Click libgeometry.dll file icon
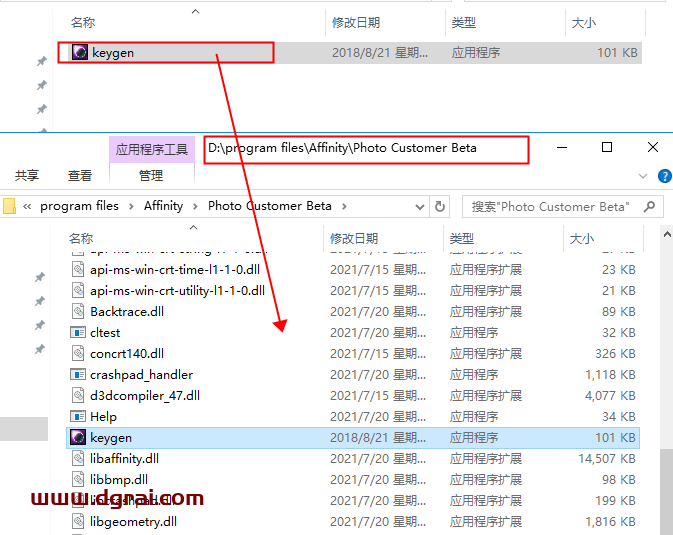 (x=78, y=522)
